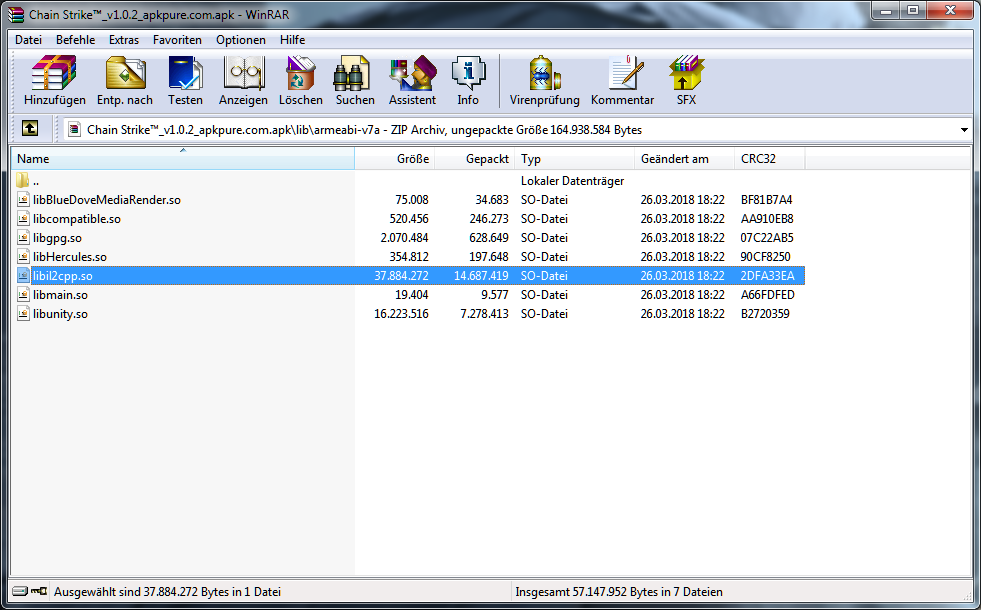The image size is (981, 610).
Task: Click CRC32 value B2720359
Action: click(x=765, y=313)
